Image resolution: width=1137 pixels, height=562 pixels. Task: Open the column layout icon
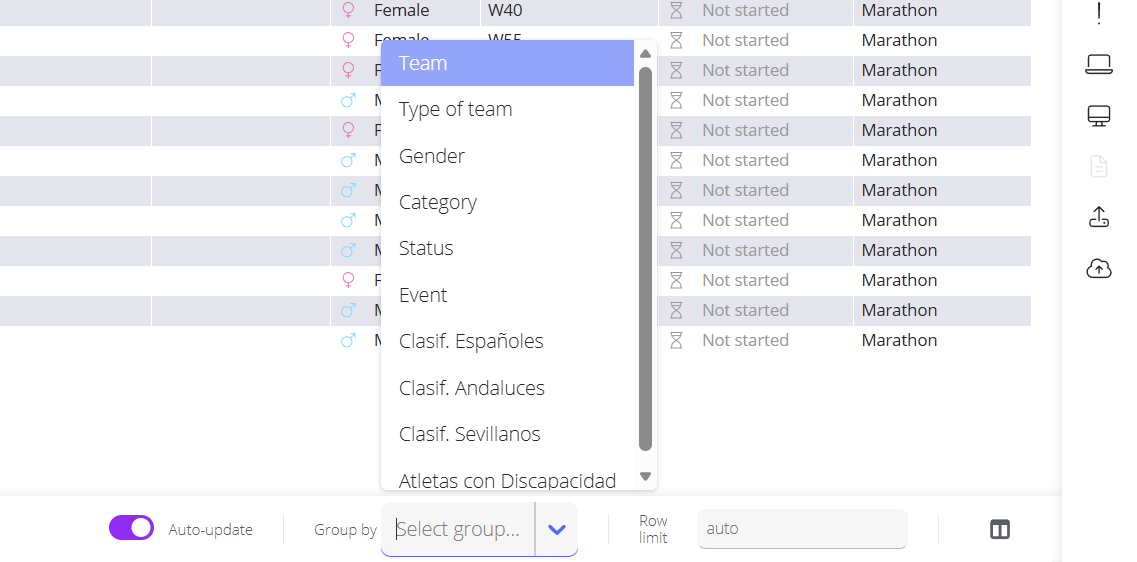click(1000, 529)
